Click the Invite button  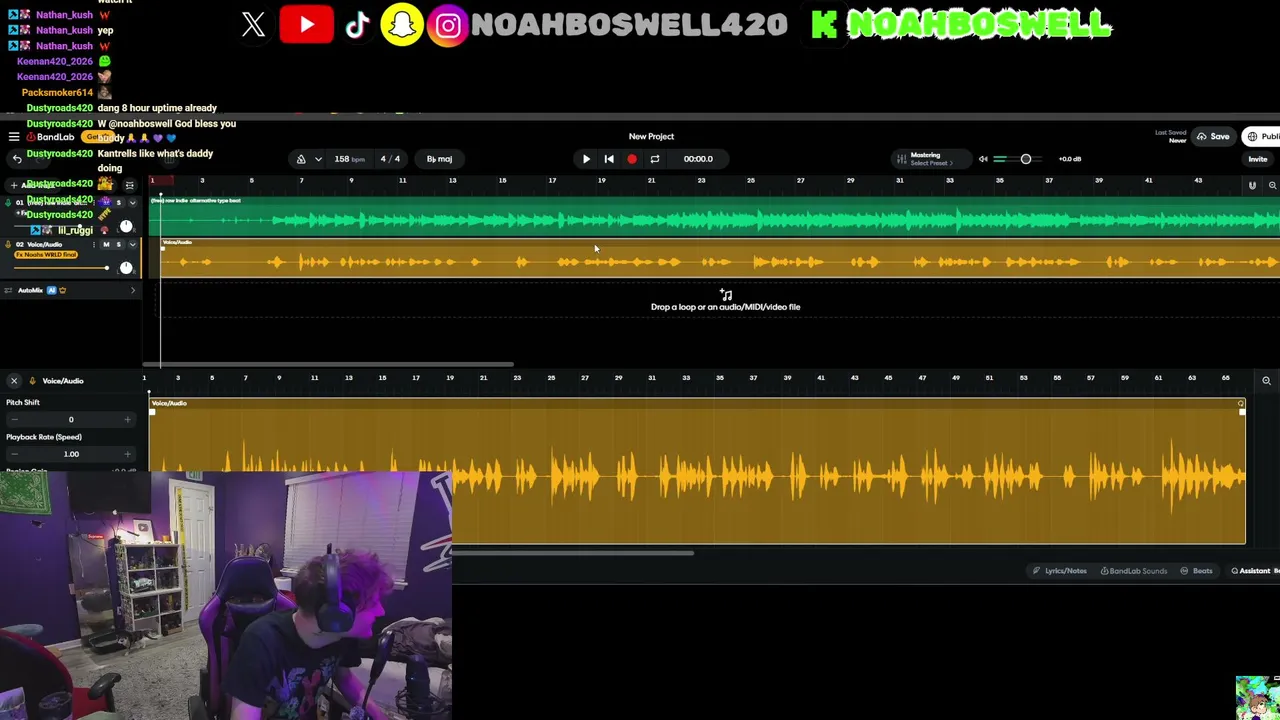click(x=1258, y=159)
